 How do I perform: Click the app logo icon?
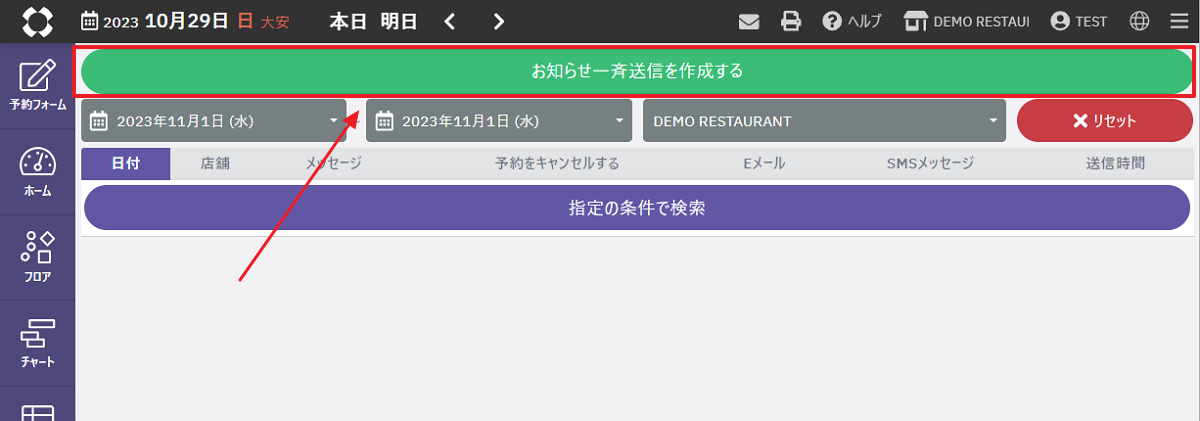(37, 21)
